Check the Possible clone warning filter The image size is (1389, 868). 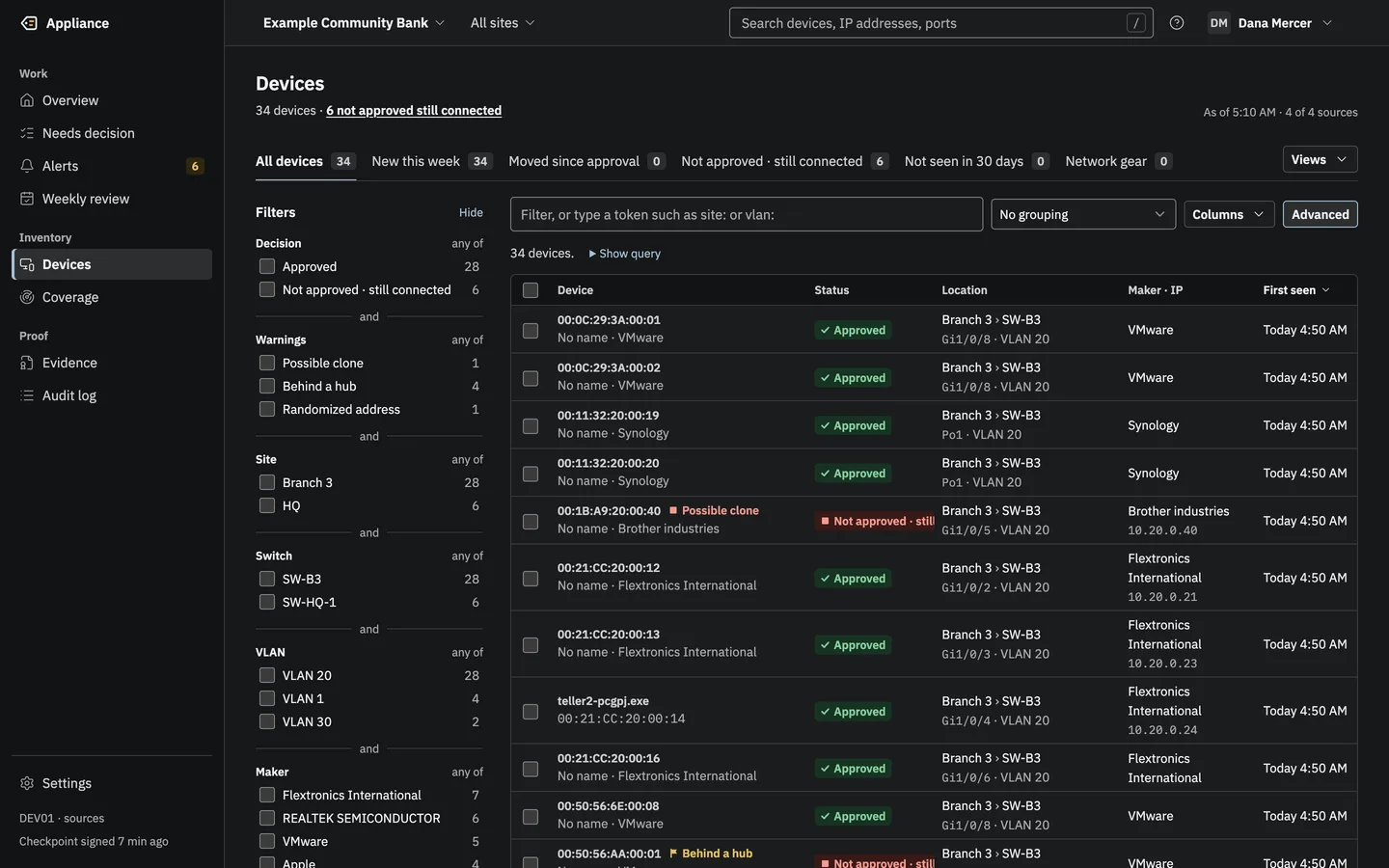(x=267, y=363)
